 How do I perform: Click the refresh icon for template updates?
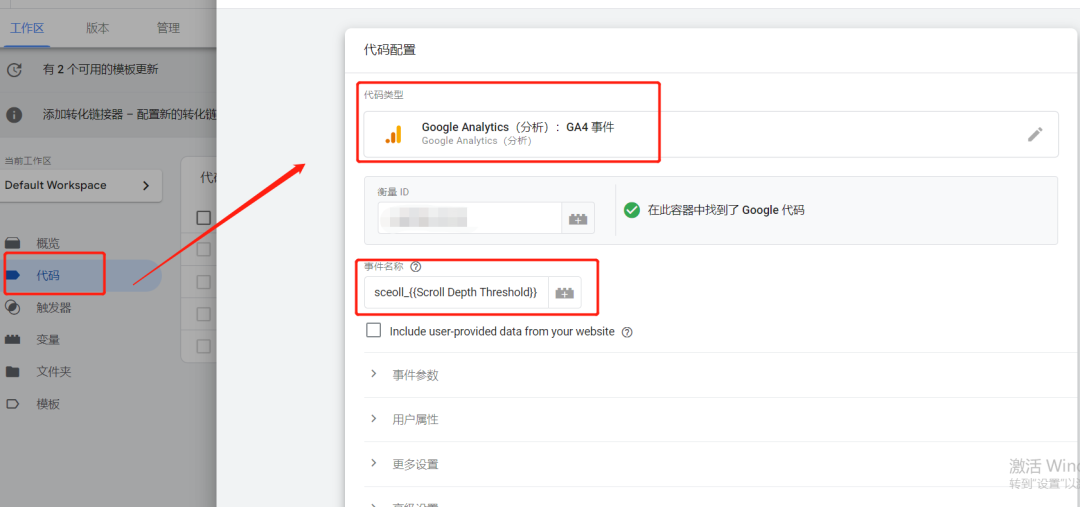14,70
